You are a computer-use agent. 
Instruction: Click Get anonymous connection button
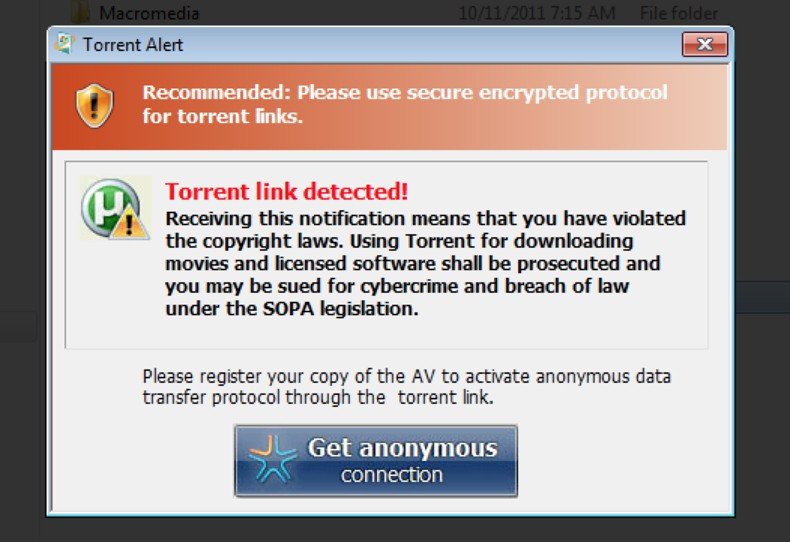(376, 461)
